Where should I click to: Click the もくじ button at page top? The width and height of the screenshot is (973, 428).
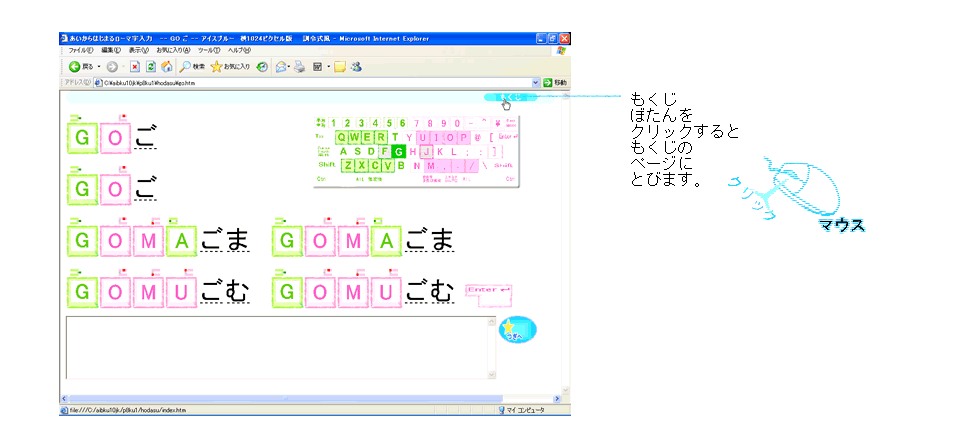coord(509,98)
